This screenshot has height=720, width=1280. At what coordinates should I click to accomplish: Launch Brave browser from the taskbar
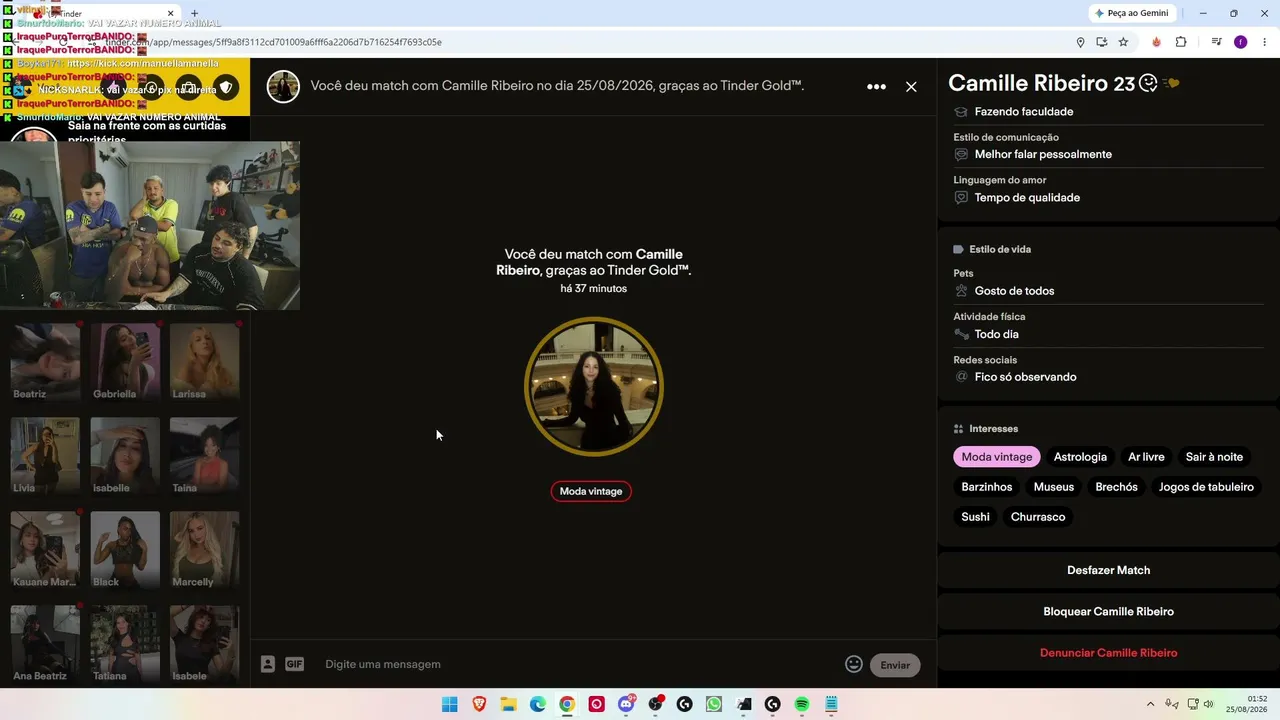tap(479, 704)
